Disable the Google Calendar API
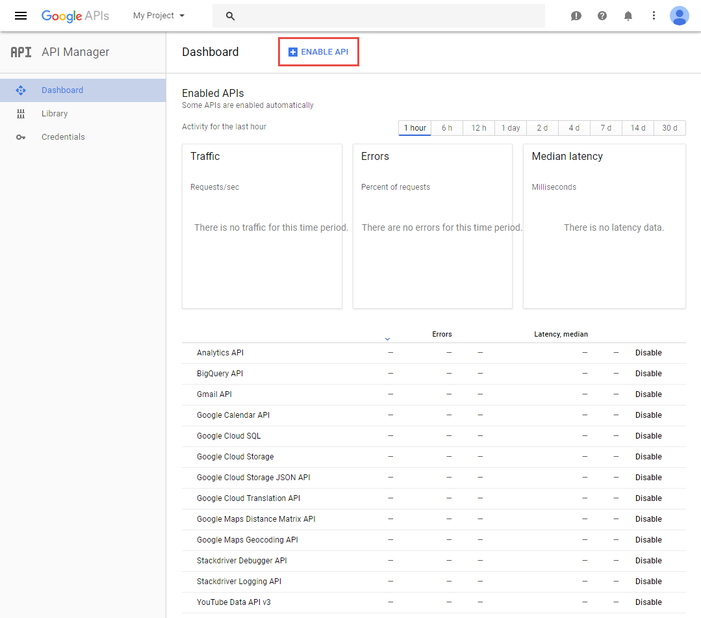The width and height of the screenshot is (701, 618). pyautogui.click(x=648, y=415)
